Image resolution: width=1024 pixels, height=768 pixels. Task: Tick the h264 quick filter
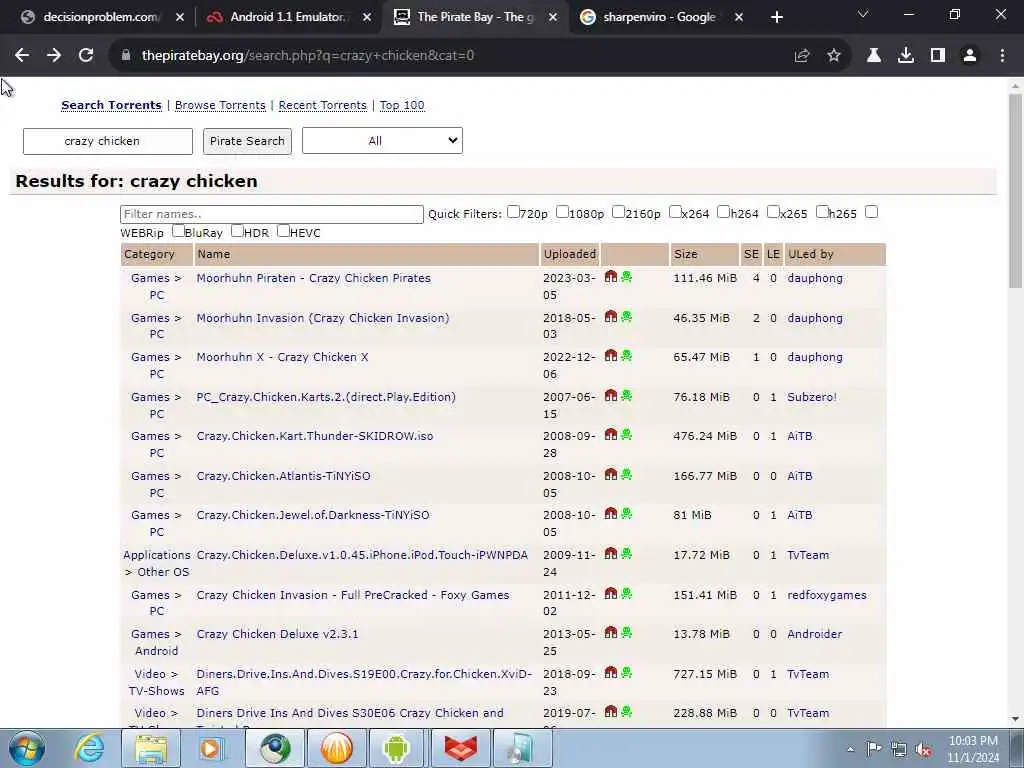pos(724,212)
